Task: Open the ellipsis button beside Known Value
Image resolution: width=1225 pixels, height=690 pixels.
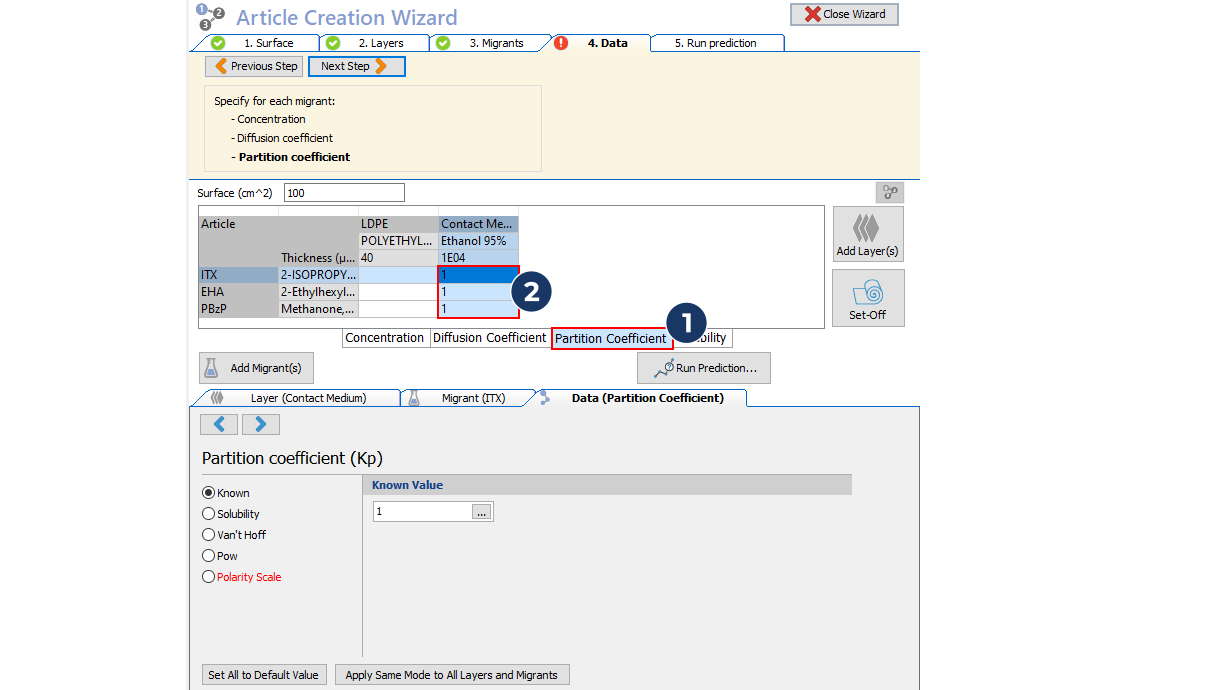Action: click(482, 512)
